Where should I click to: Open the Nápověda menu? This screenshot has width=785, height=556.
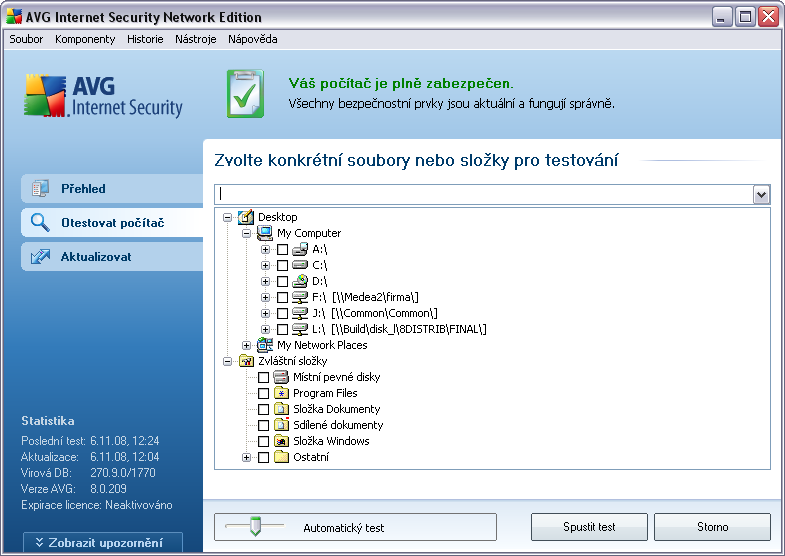point(253,39)
